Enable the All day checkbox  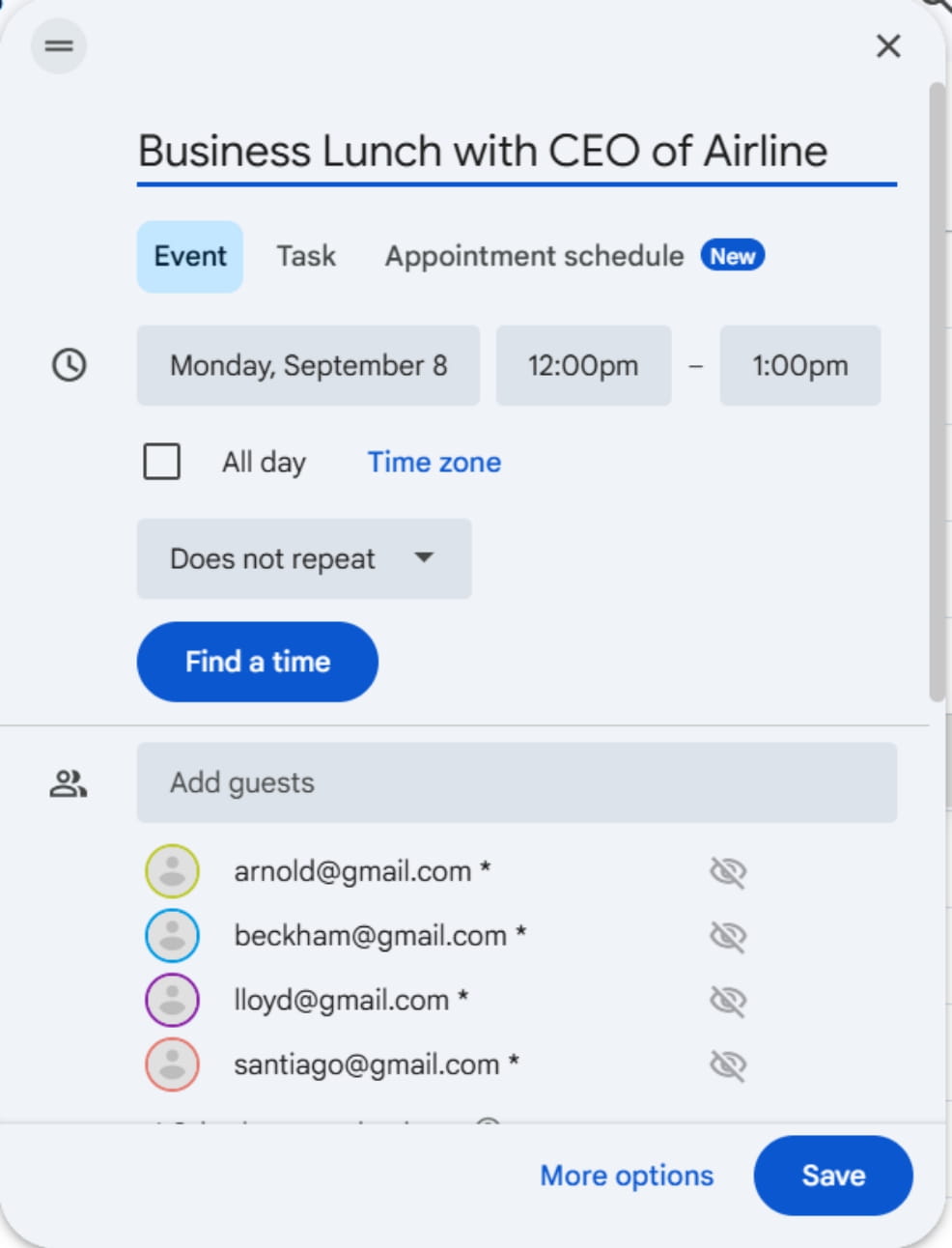(x=161, y=462)
